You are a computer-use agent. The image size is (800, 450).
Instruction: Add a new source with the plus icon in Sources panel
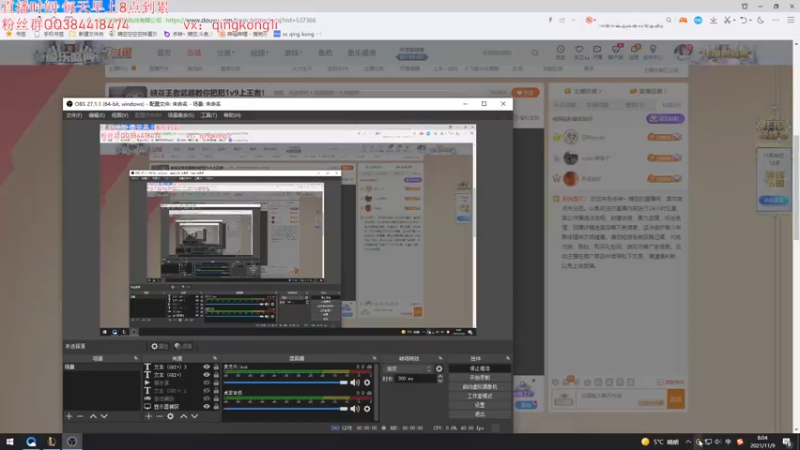click(x=148, y=416)
